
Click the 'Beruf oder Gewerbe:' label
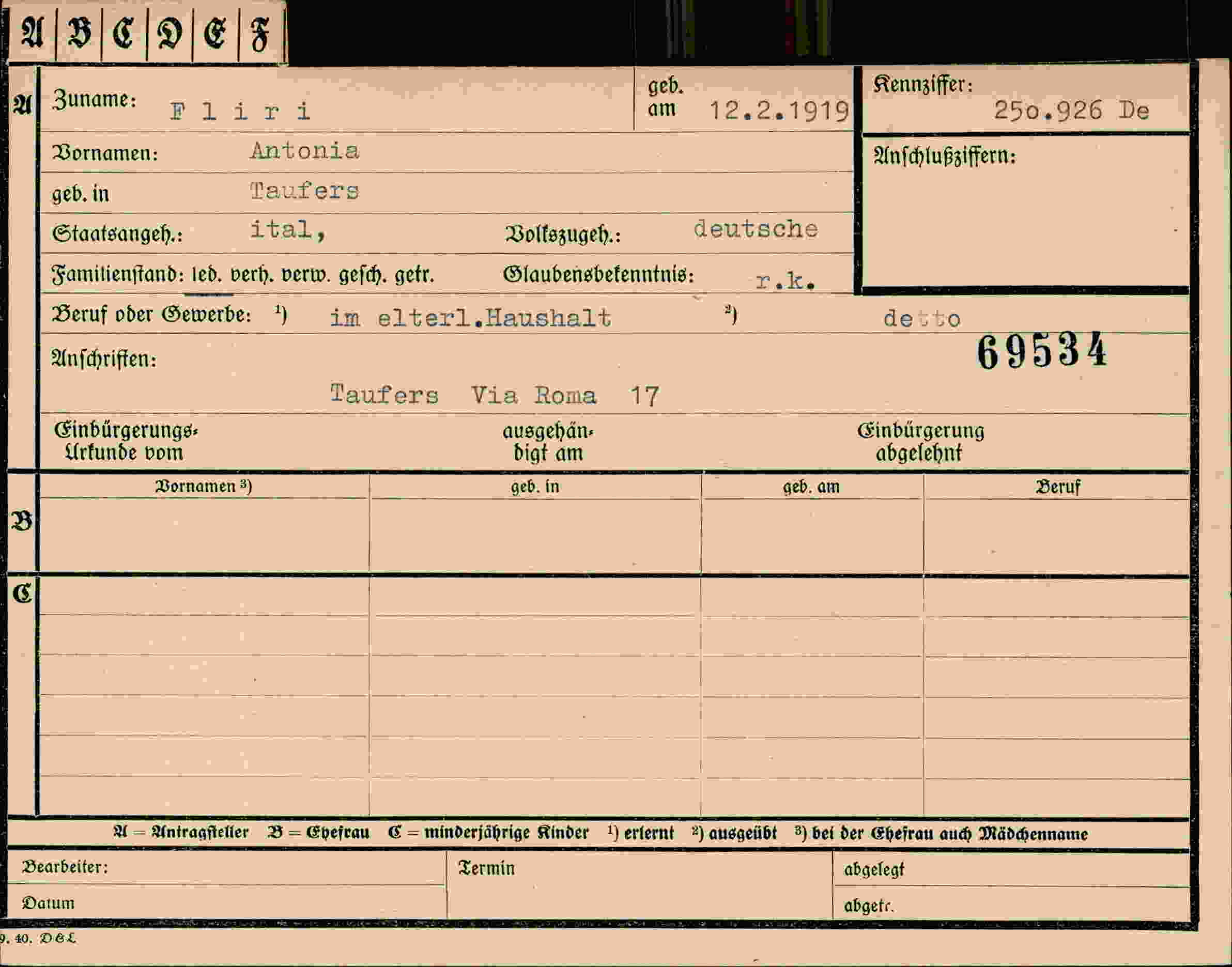click(x=151, y=314)
